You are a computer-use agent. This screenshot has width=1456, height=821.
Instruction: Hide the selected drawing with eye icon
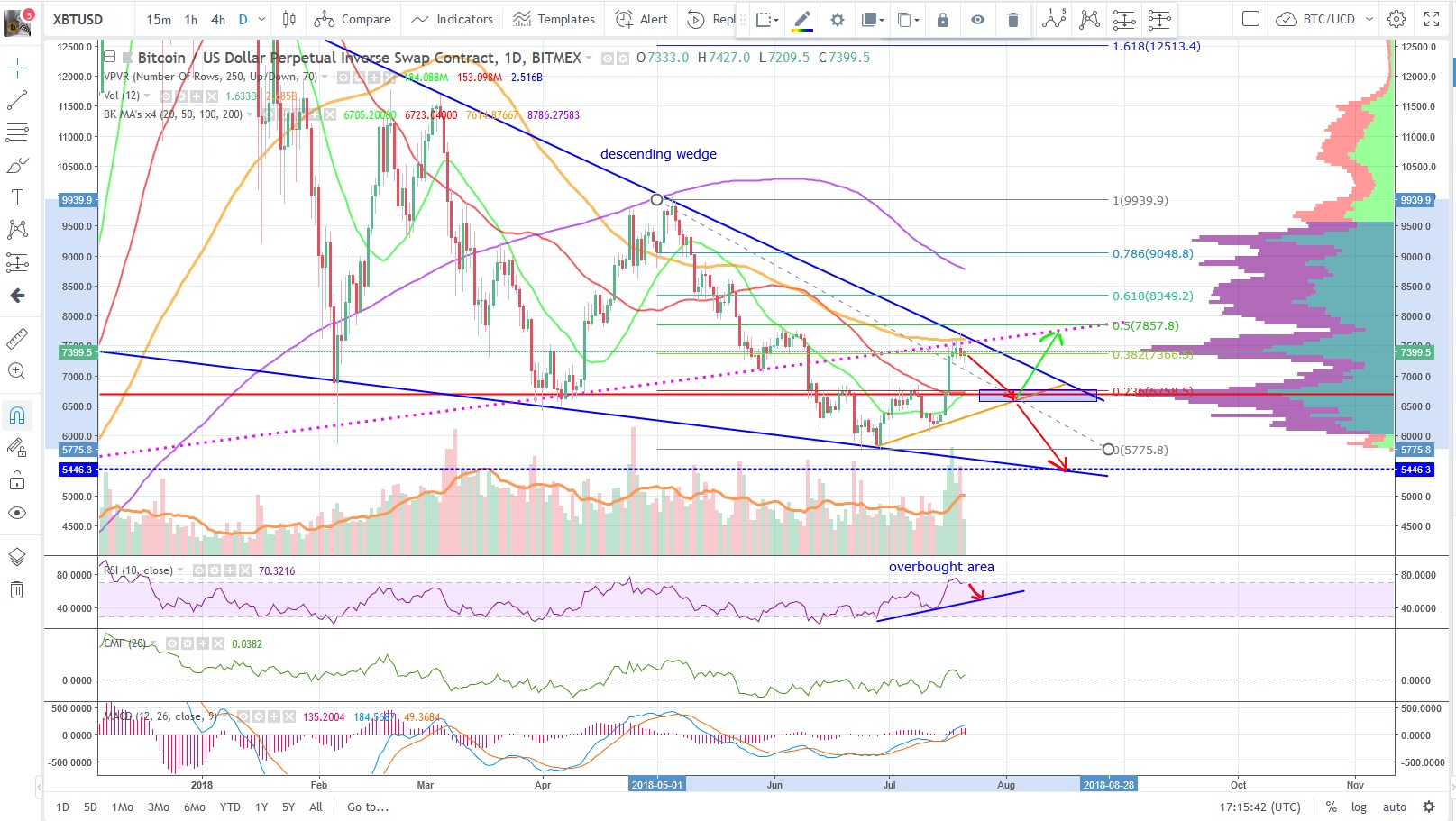[978, 20]
